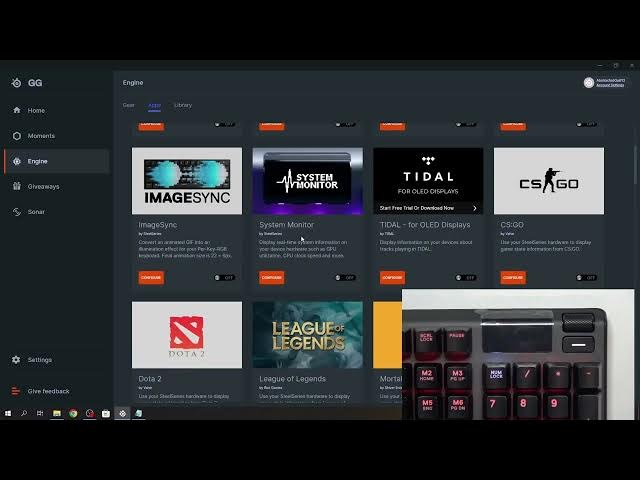This screenshot has width=640, height=480.
Task: Open the League of Legends thumbnail
Action: [x=308, y=335]
